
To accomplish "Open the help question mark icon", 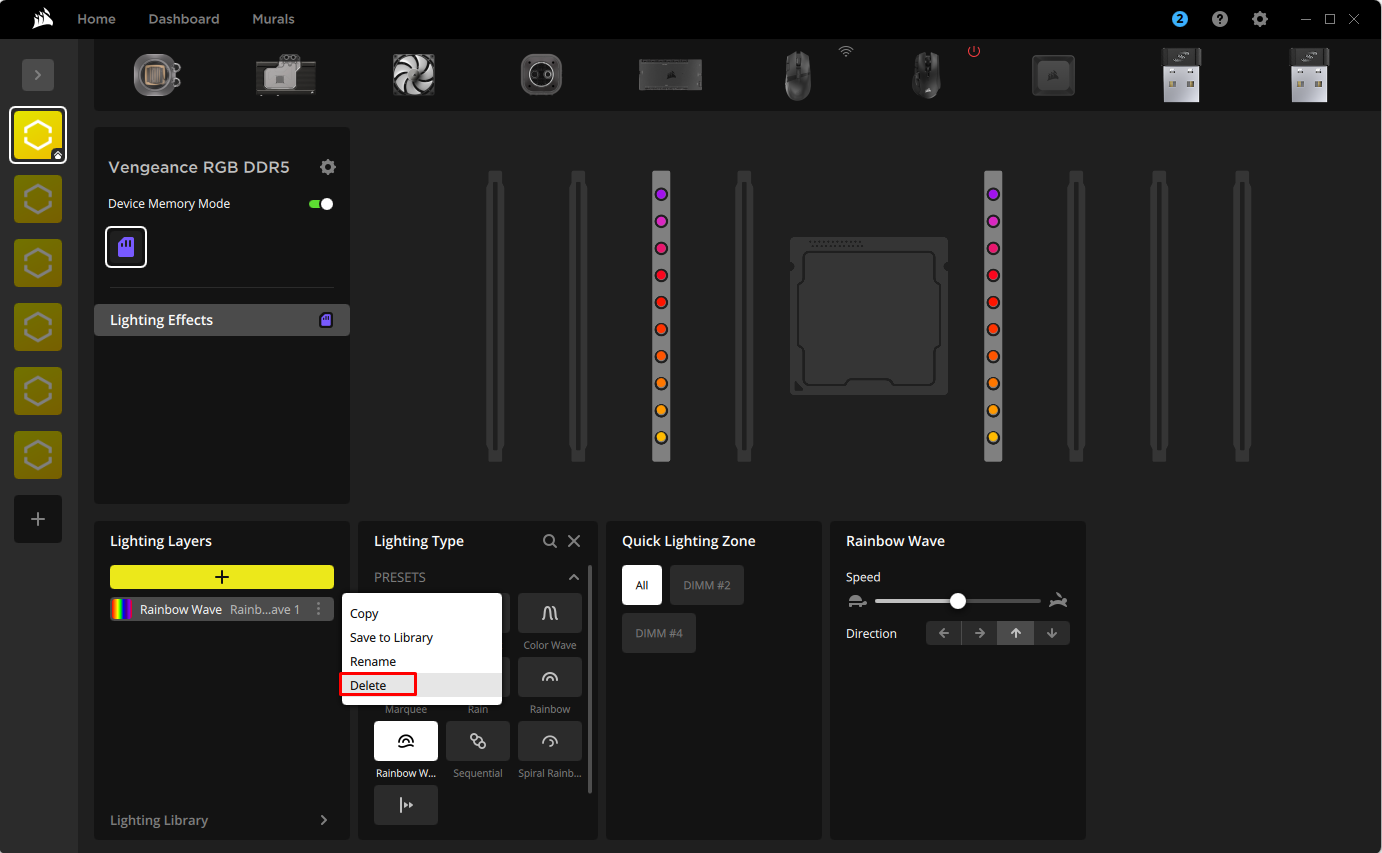I will coord(1220,19).
